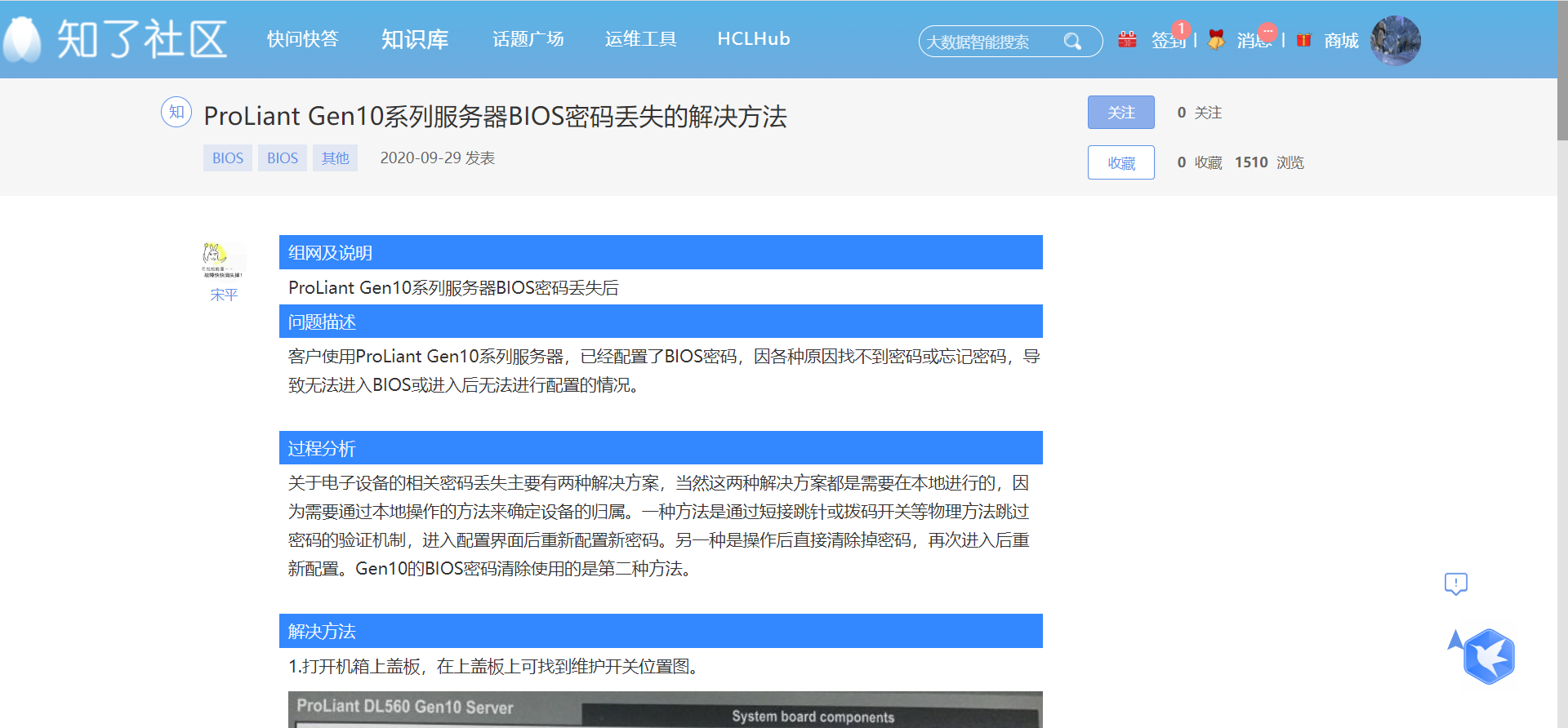Click the search magnifier icon
1568x728 pixels.
pyautogui.click(x=1072, y=41)
